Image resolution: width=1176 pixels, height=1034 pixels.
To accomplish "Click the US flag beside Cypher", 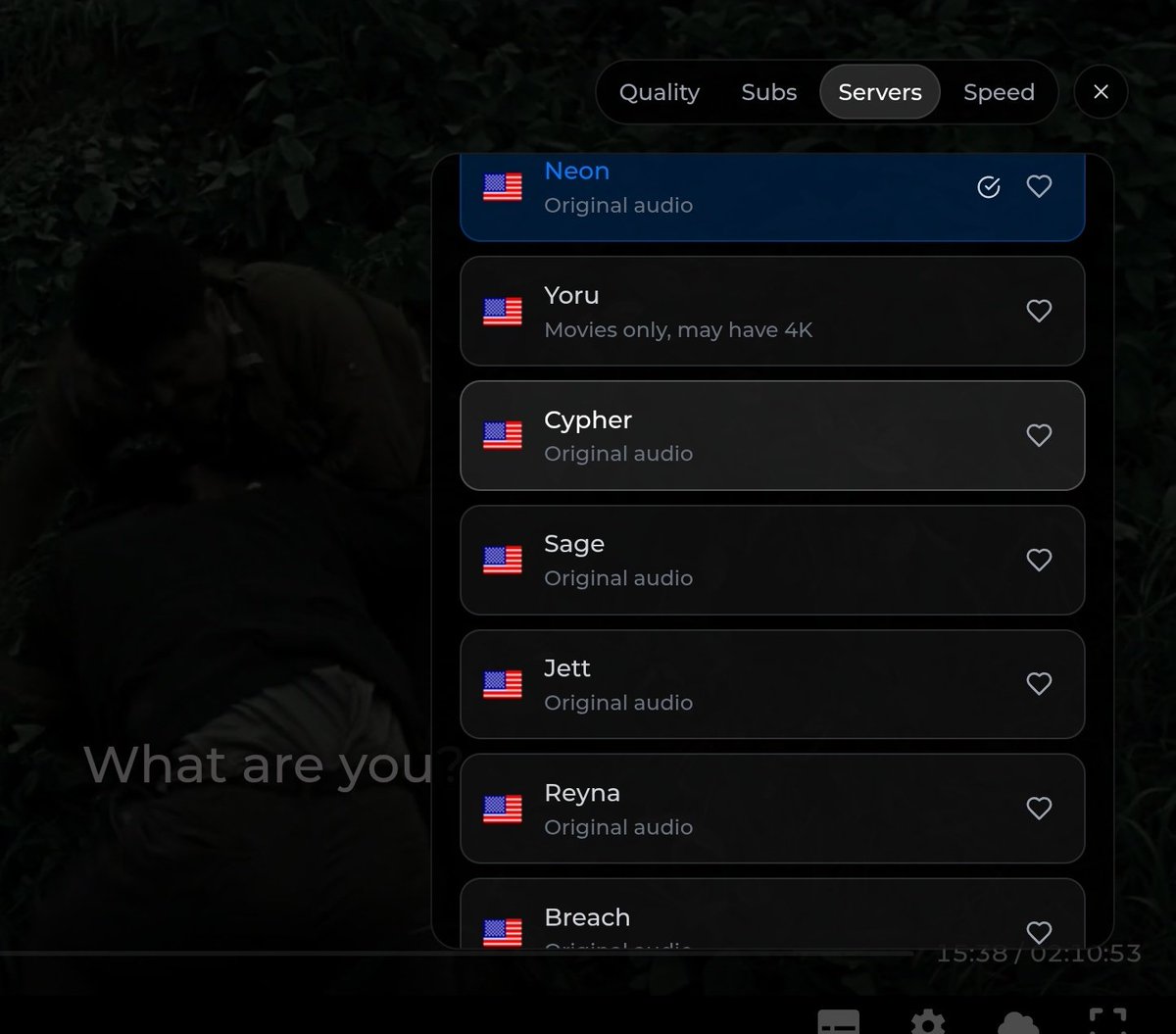I will point(503,436).
